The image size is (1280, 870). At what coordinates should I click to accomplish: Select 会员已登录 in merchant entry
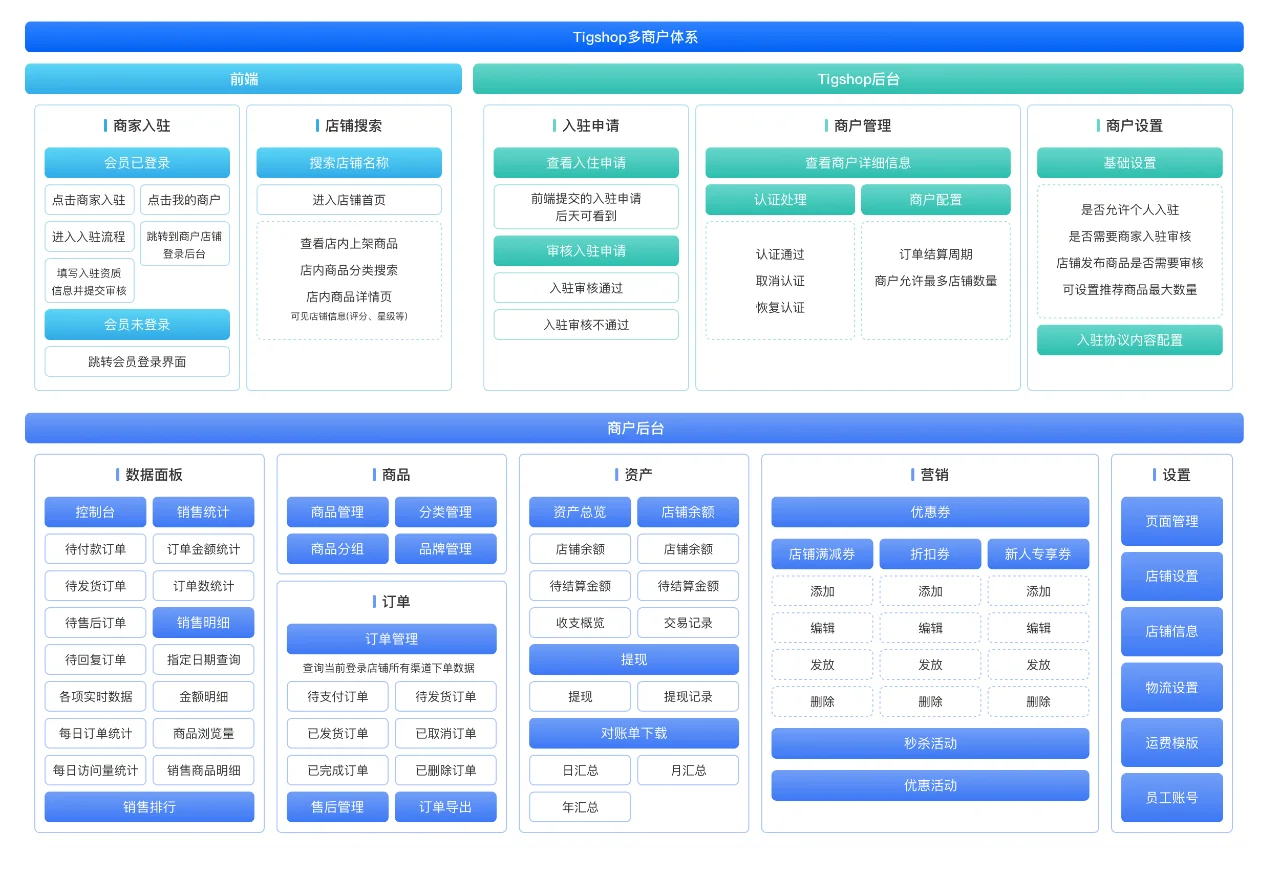(x=136, y=162)
